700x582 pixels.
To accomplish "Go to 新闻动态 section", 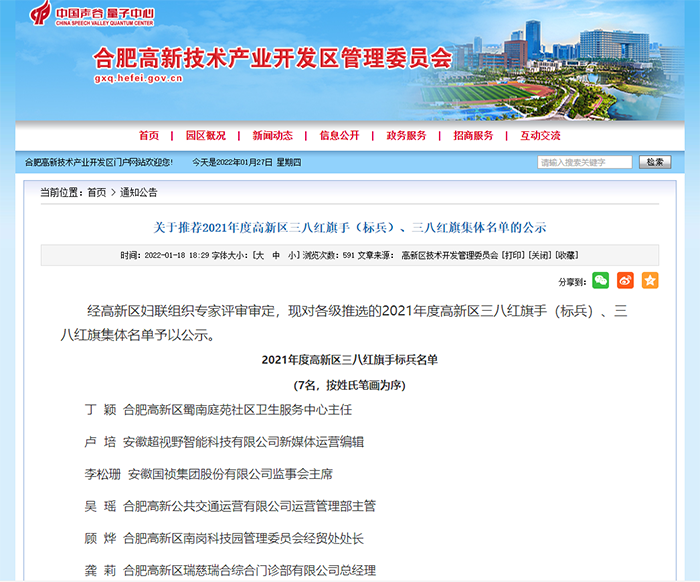I will (x=272, y=136).
